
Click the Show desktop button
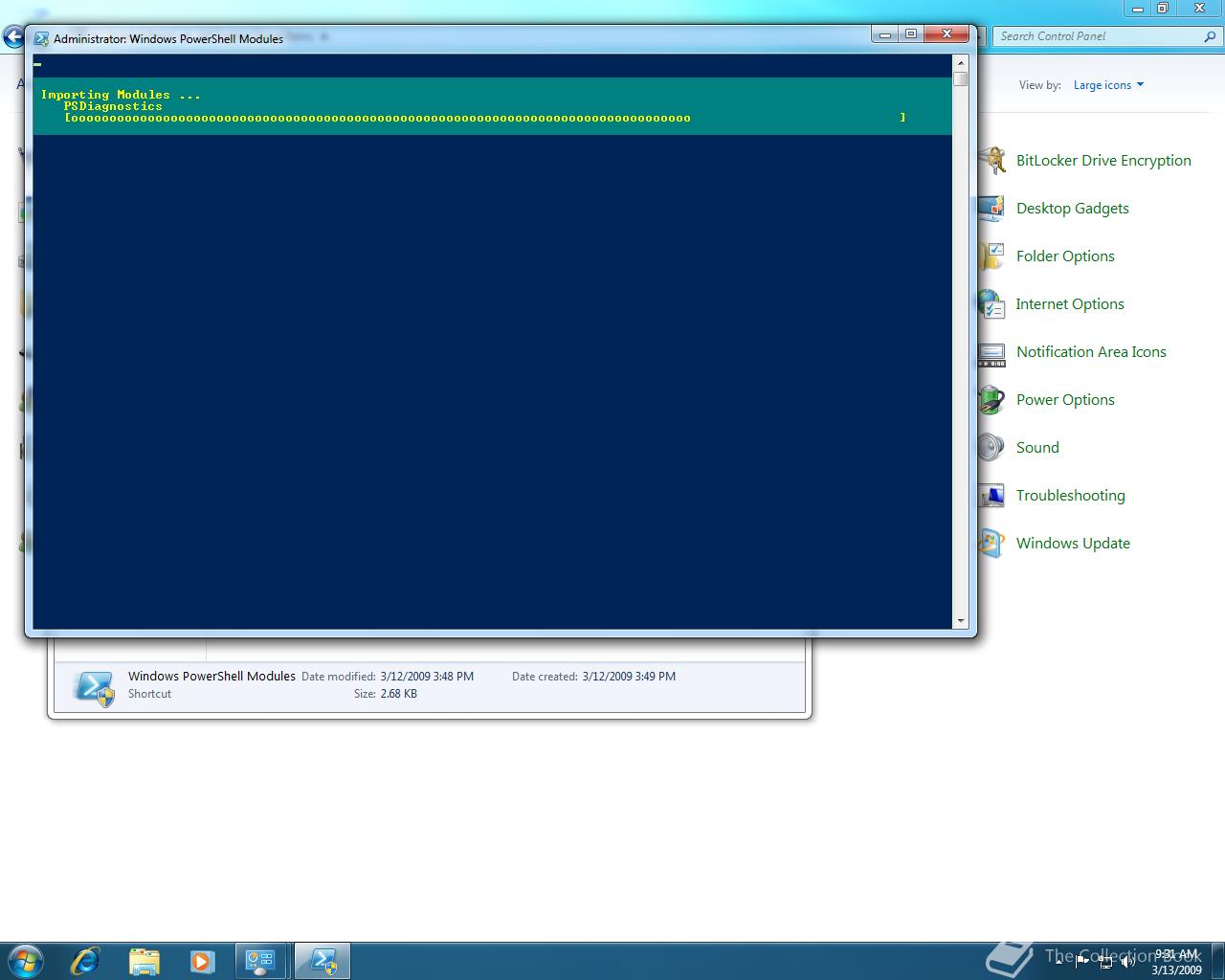(x=1217, y=961)
